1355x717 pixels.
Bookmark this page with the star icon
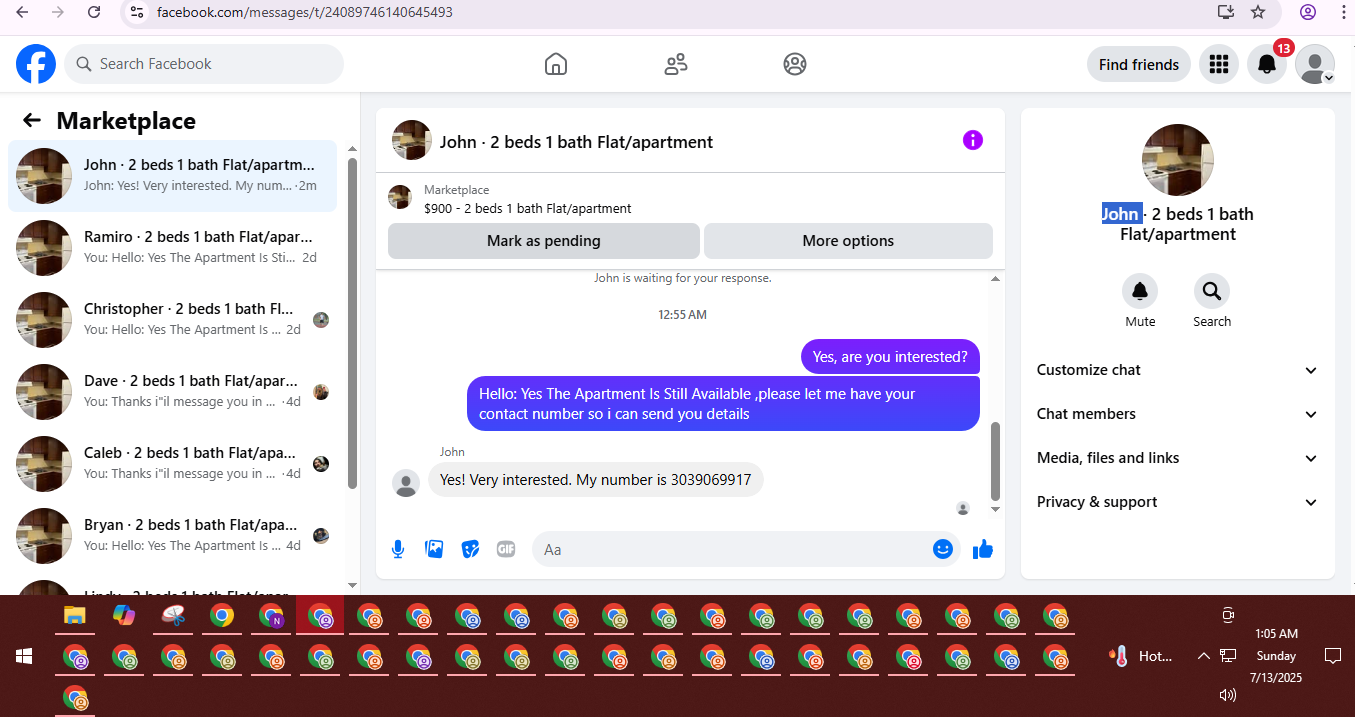[1258, 12]
